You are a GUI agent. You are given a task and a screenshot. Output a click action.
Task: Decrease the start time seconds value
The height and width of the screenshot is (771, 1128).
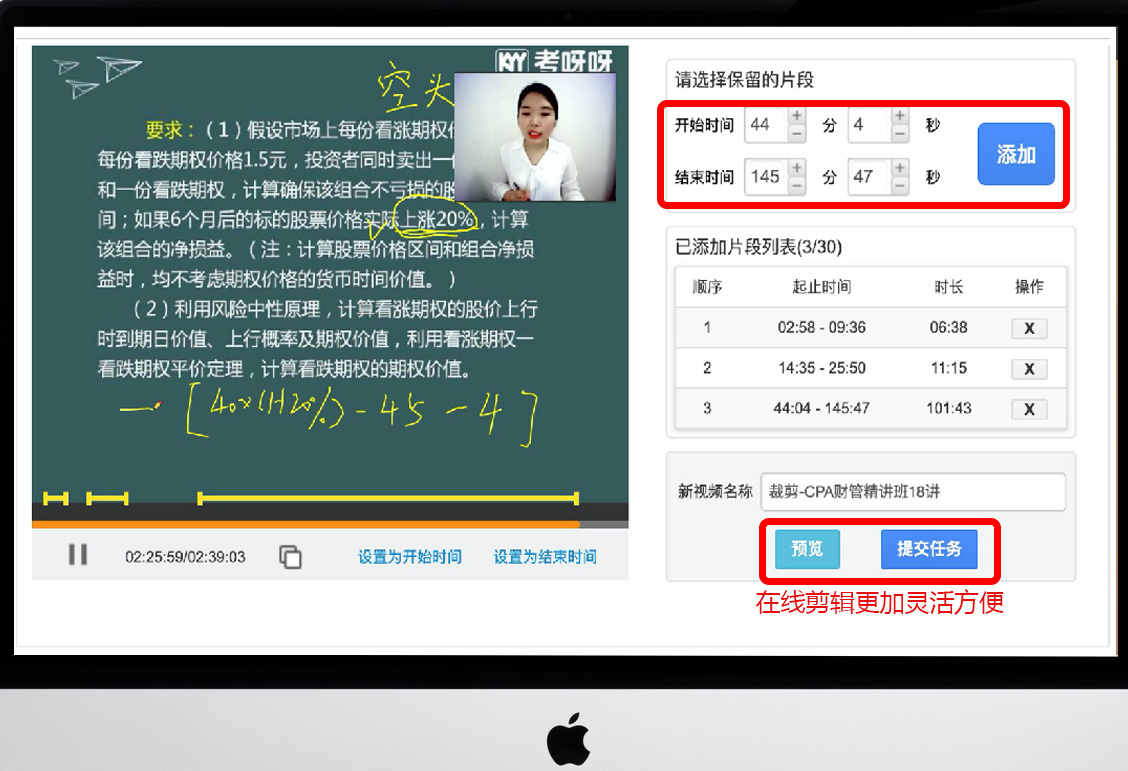tap(900, 133)
